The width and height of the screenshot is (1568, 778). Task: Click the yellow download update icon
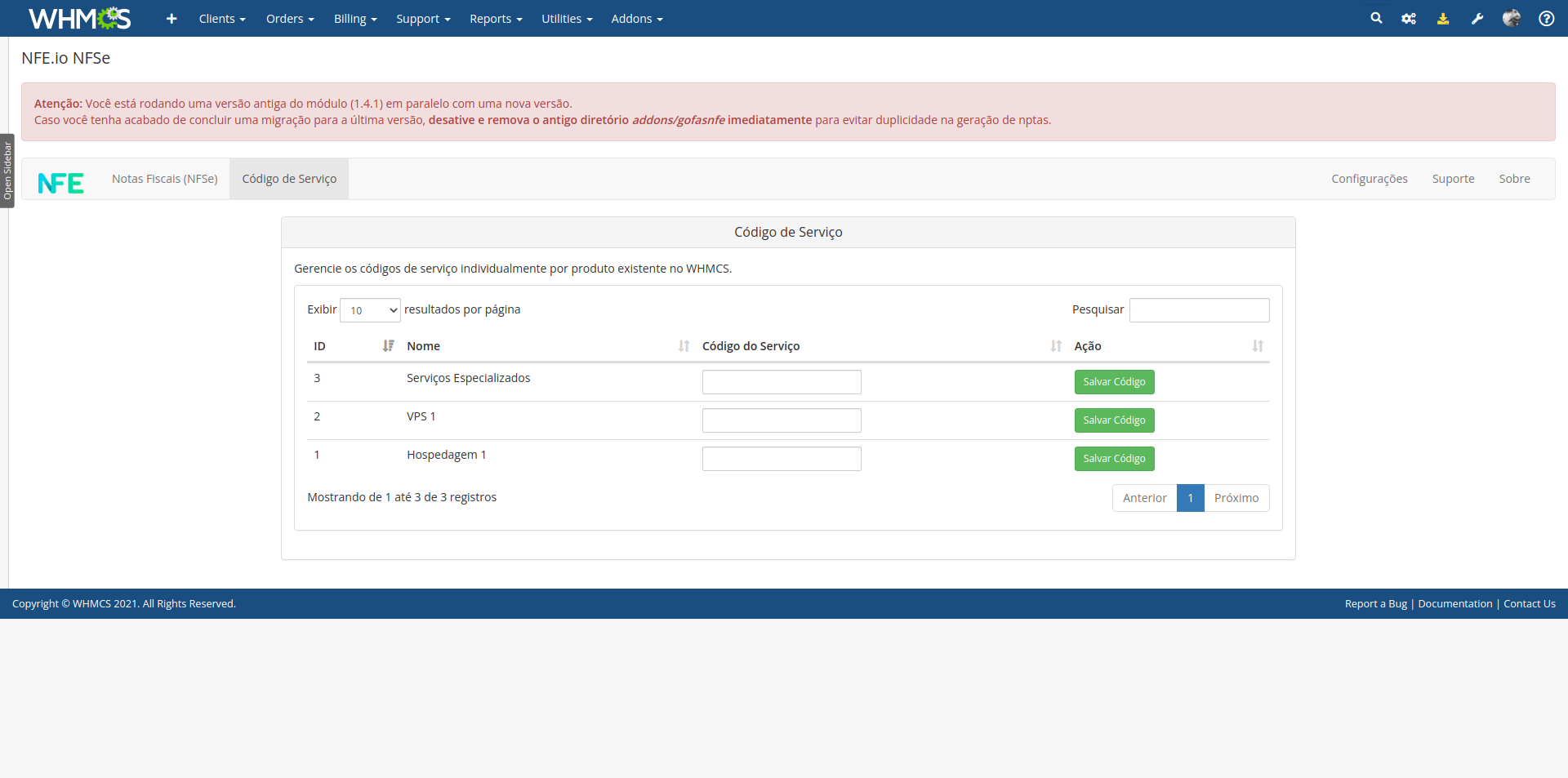coord(1443,18)
